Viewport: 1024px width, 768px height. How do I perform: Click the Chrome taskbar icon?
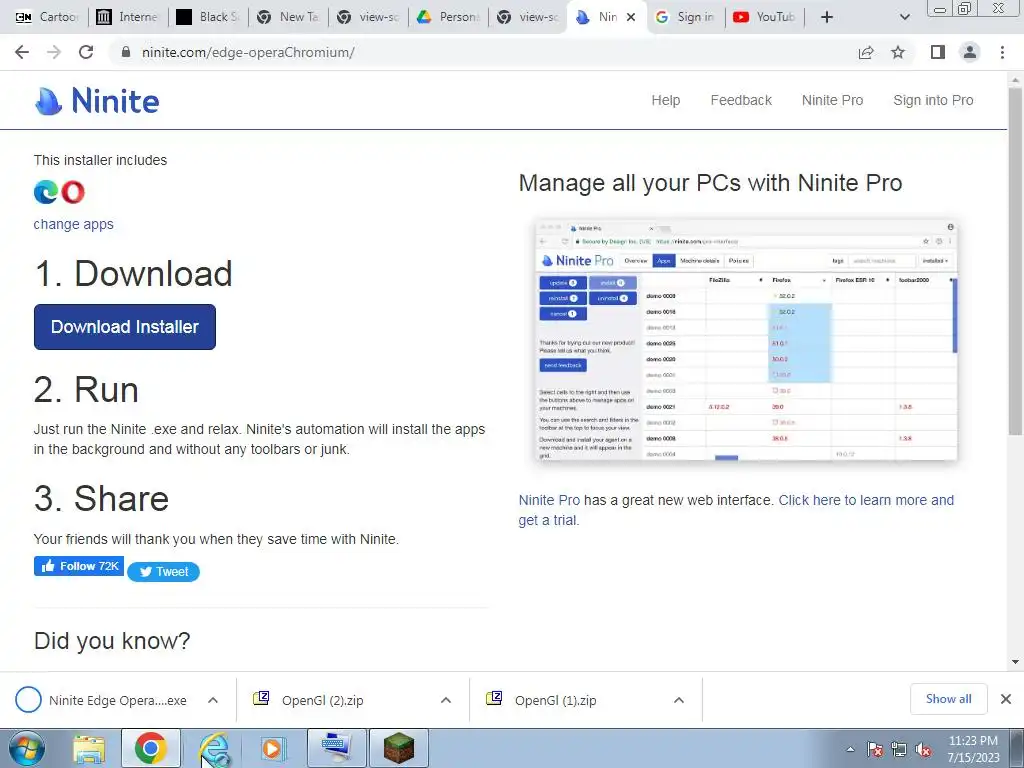click(x=150, y=748)
